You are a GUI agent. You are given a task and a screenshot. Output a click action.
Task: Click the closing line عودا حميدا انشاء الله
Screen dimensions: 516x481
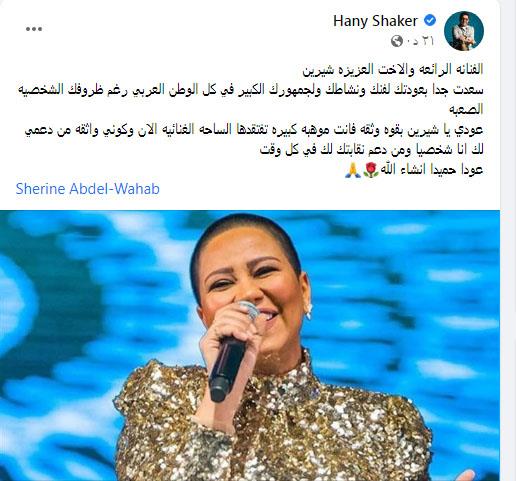tap(432, 170)
